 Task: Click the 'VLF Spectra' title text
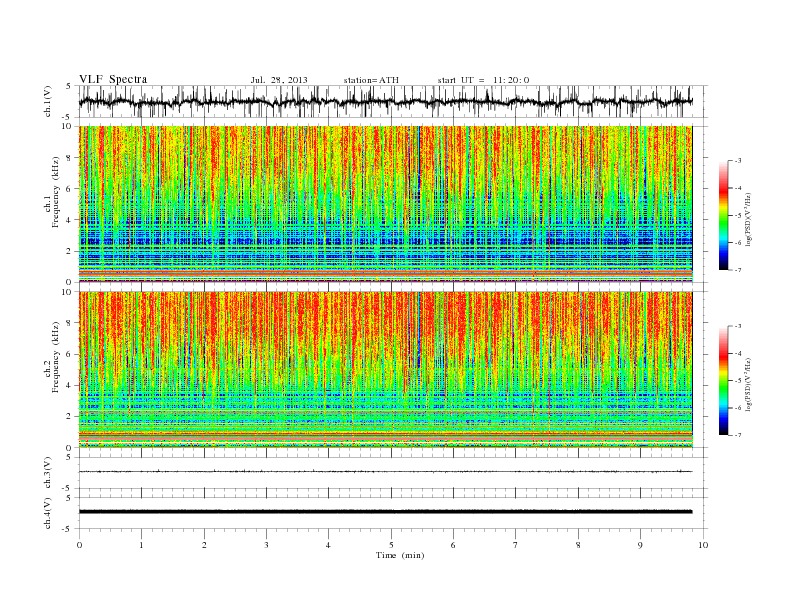113,79
